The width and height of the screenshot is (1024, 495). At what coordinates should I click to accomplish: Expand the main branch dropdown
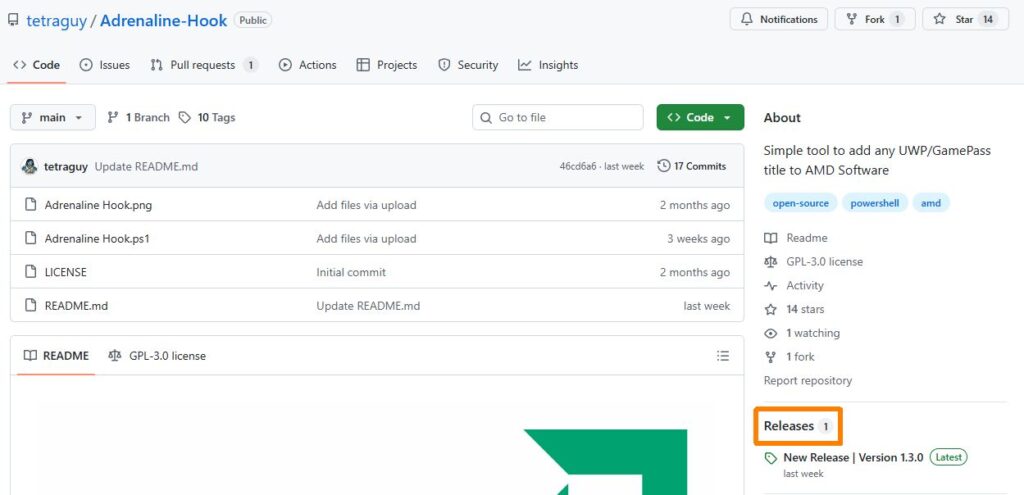[x=53, y=118]
